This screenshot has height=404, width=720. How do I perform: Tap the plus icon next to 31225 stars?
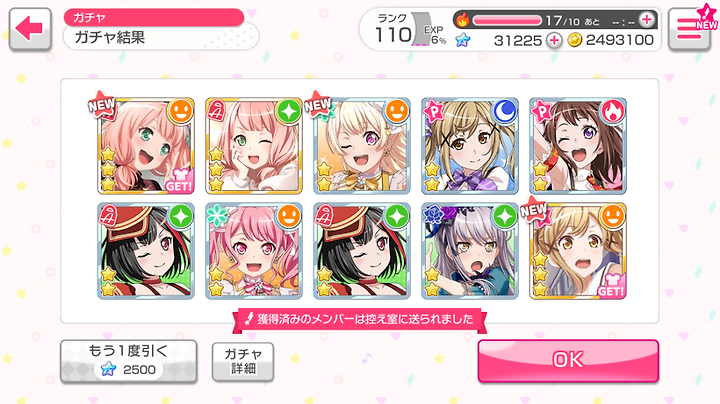[554, 40]
